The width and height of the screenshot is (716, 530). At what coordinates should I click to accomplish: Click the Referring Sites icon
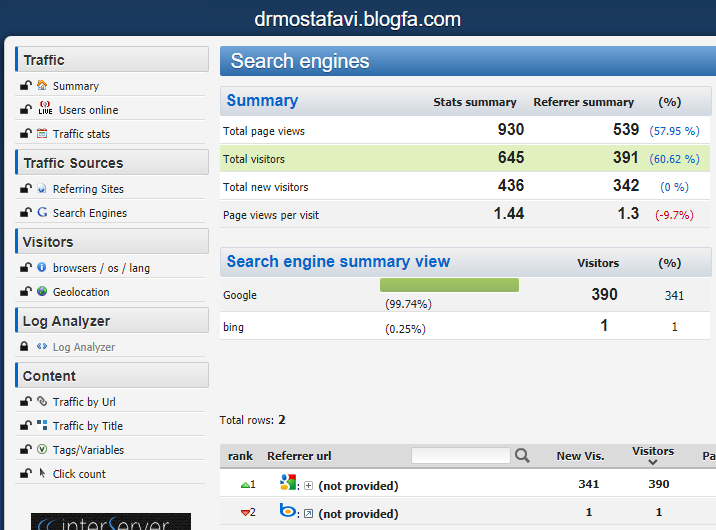[43, 188]
